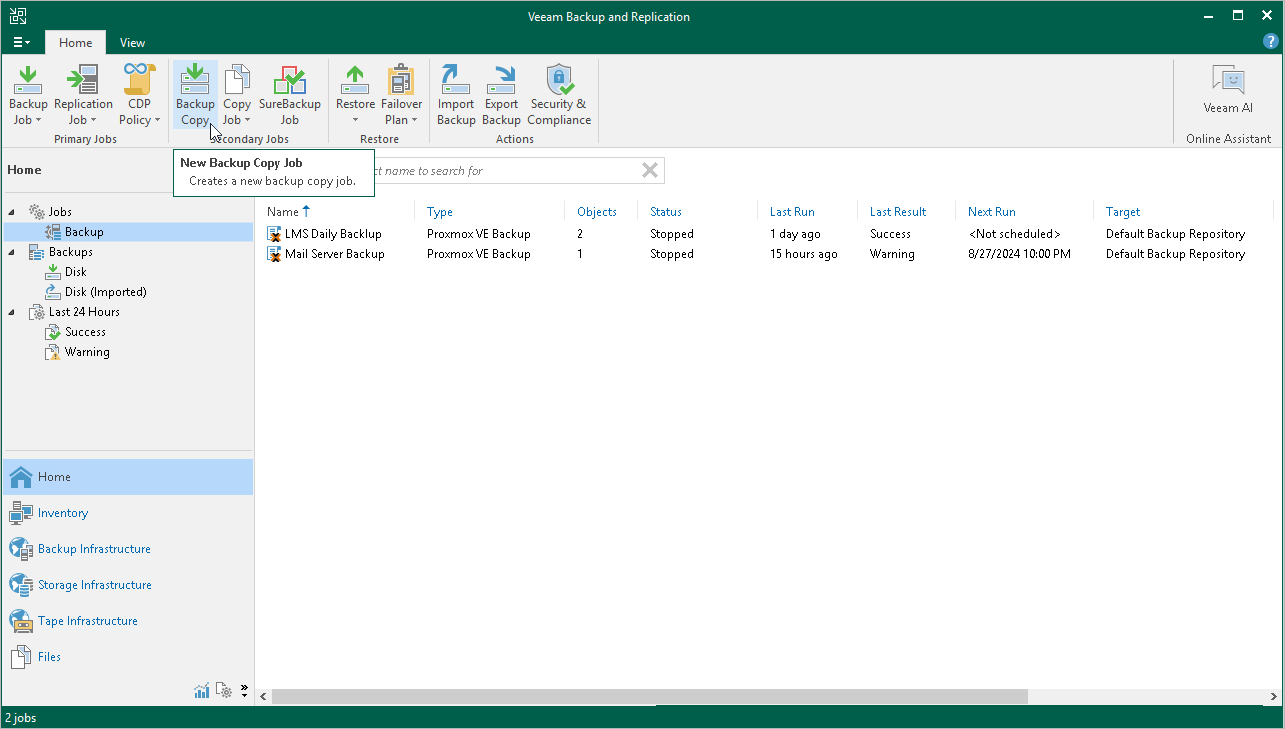The height and width of the screenshot is (729, 1285).
Task: Select the Disk (Imported) node
Action: point(105,292)
